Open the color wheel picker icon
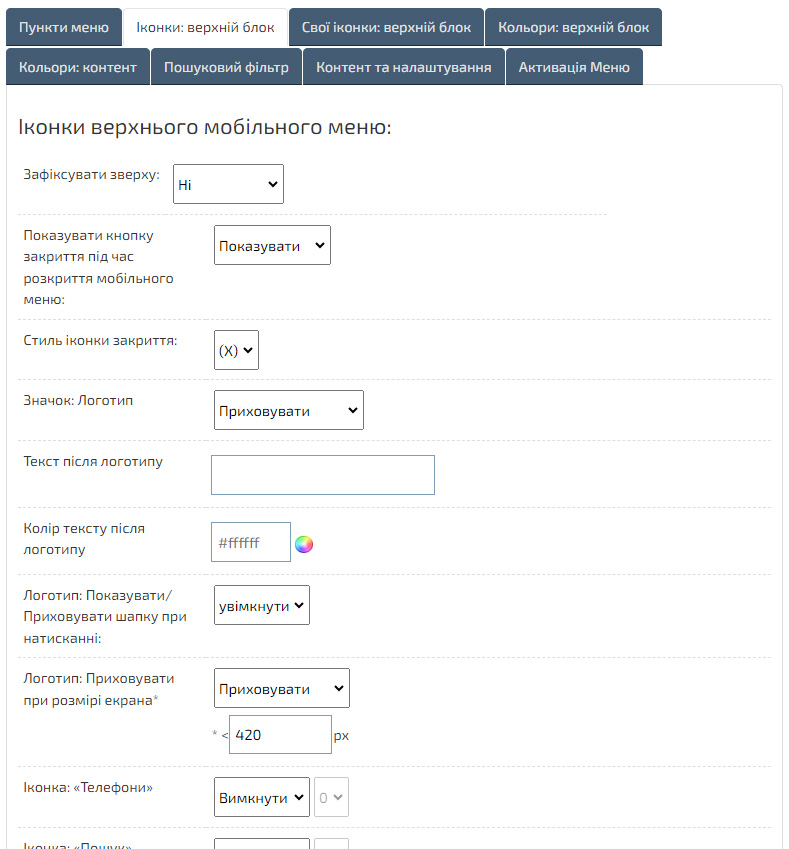 coord(304,544)
